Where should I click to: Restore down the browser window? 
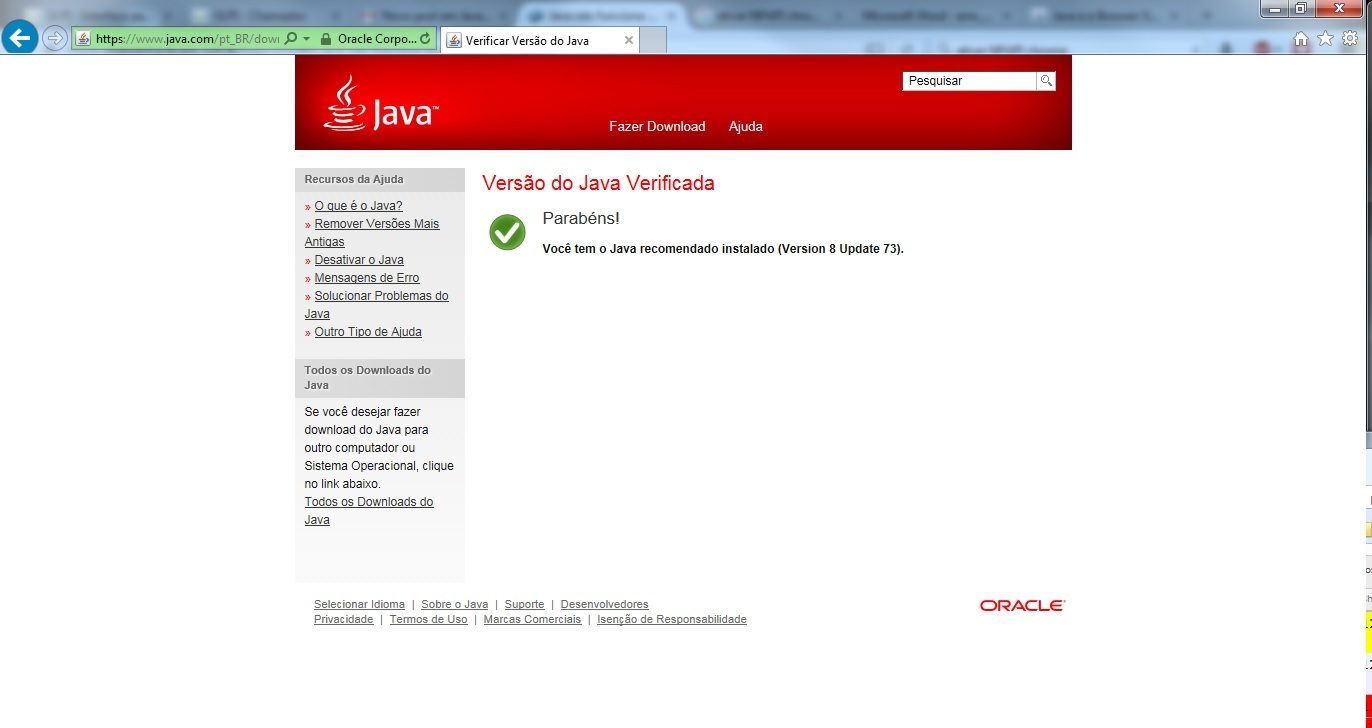(x=1301, y=8)
